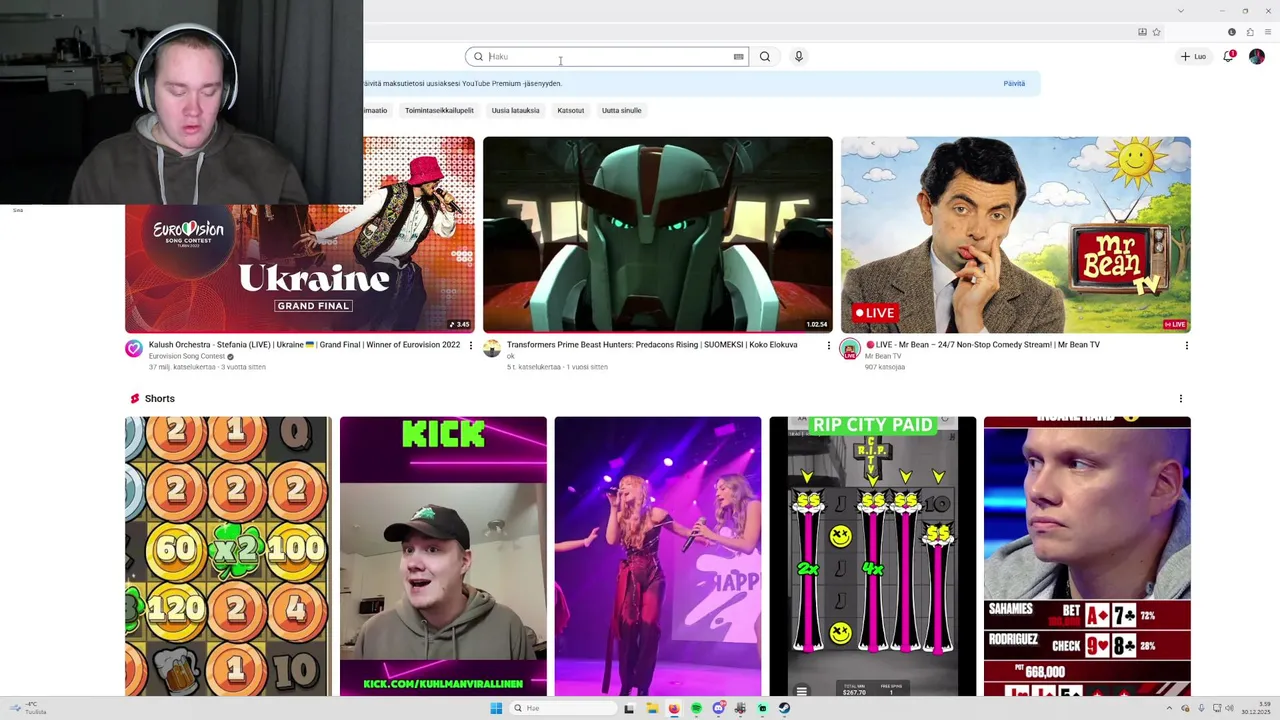The image size is (1280, 720).
Task: Open the Eurovision Song Contest channel avatar
Action: click(x=133, y=349)
